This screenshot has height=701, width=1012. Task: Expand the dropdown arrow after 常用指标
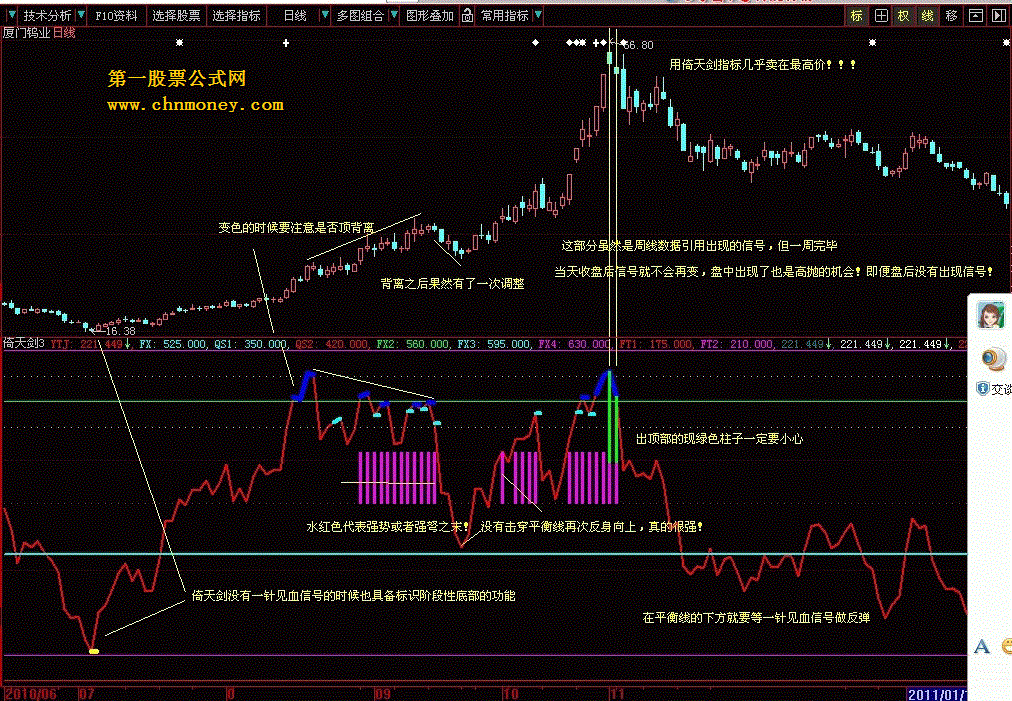coord(538,15)
